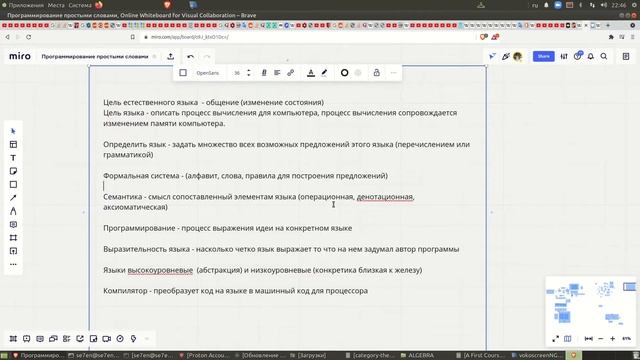Screen dimensions: 640x360
Task: Open the chat/cards icon in bottom toolbar
Action: pyautogui.click(x=53, y=339)
